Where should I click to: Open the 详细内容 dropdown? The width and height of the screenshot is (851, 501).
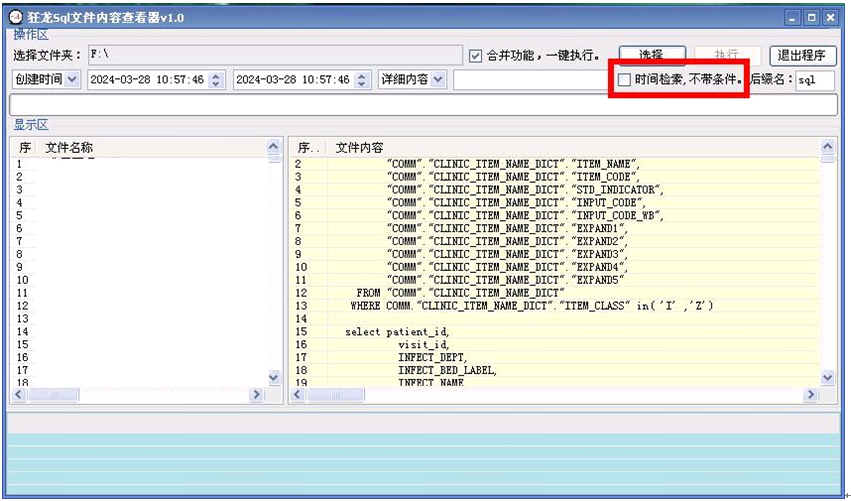pos(439,79)
